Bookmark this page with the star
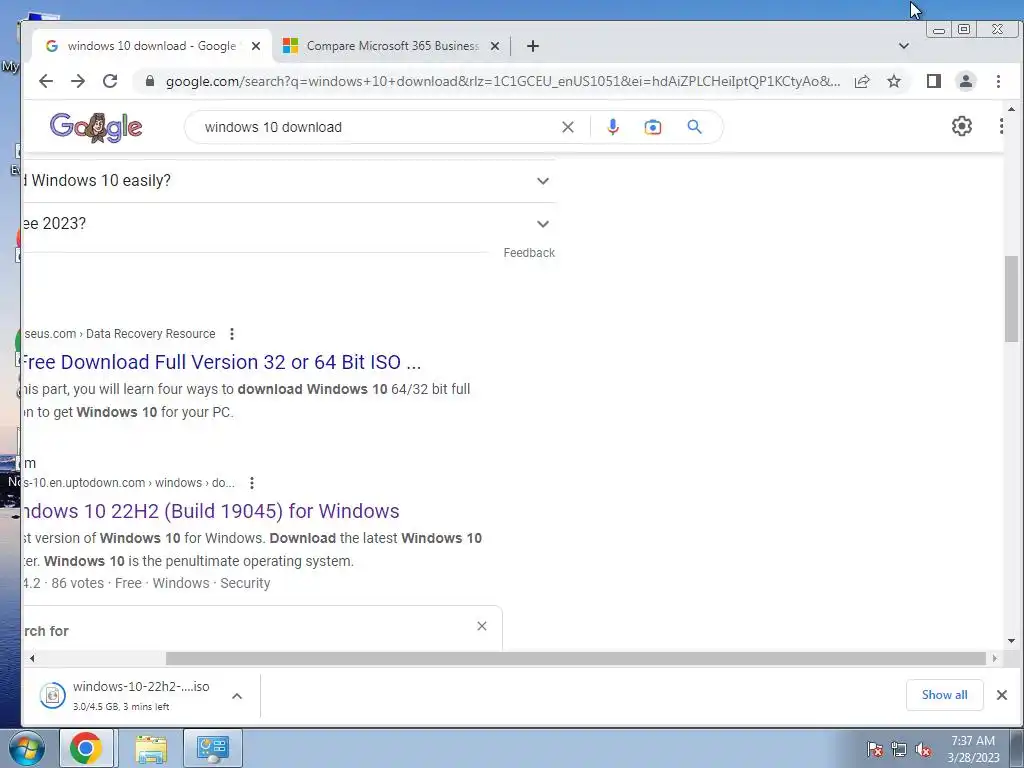 [894, 81]
